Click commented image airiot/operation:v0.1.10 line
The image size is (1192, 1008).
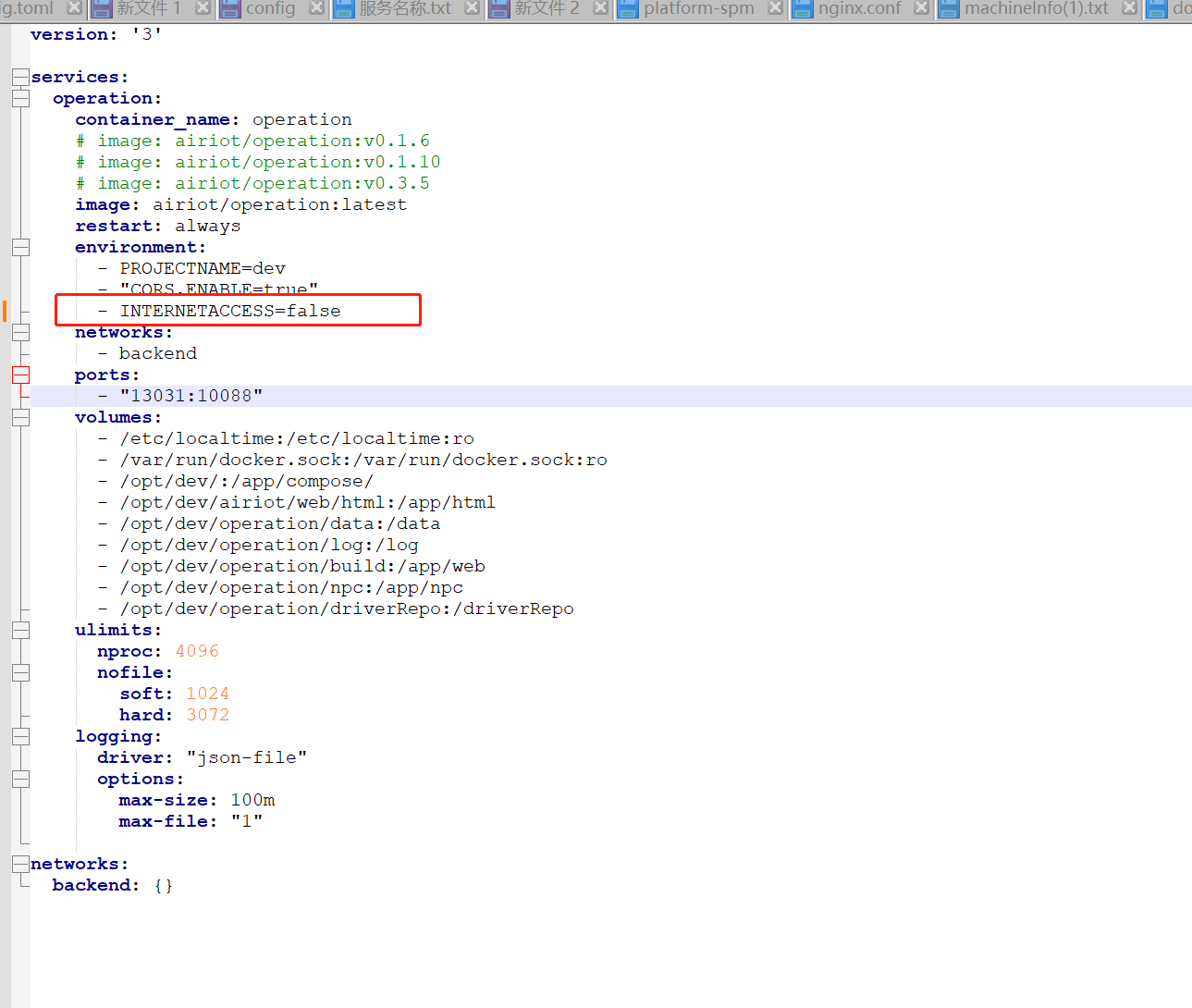pyautogui.click(x=258, y=162)
